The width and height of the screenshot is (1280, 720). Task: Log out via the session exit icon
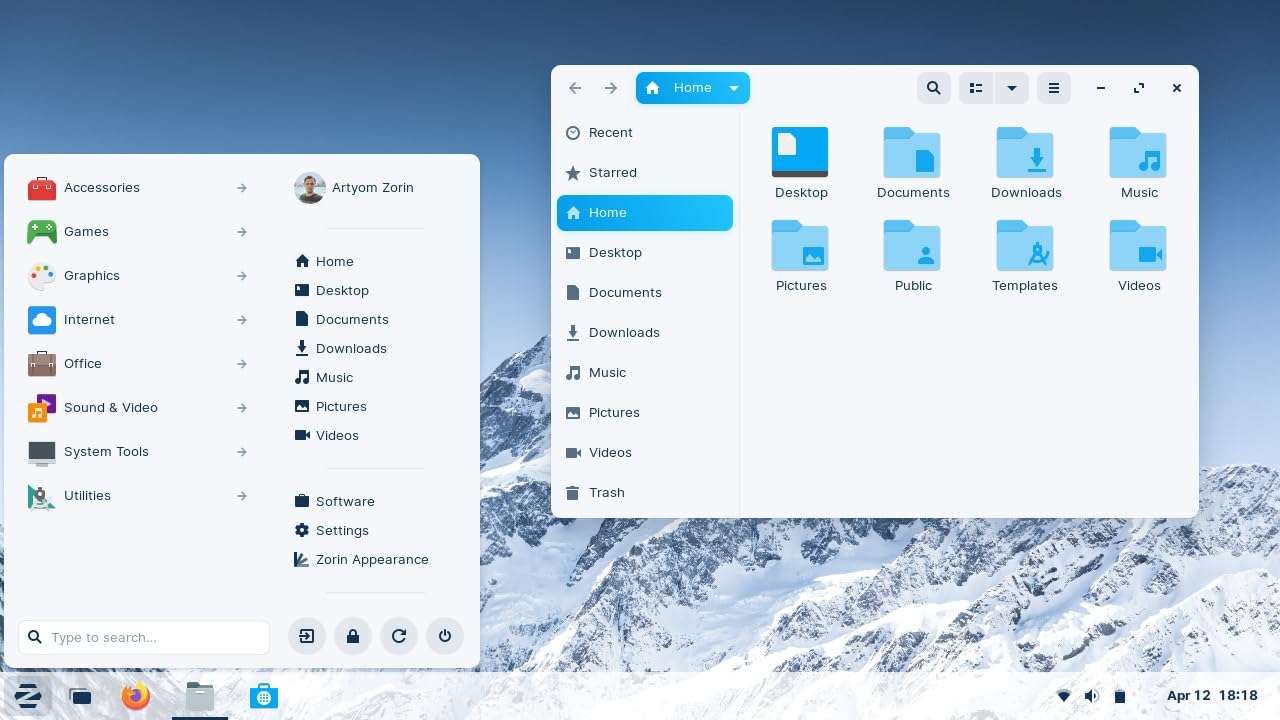pos(306,636)
